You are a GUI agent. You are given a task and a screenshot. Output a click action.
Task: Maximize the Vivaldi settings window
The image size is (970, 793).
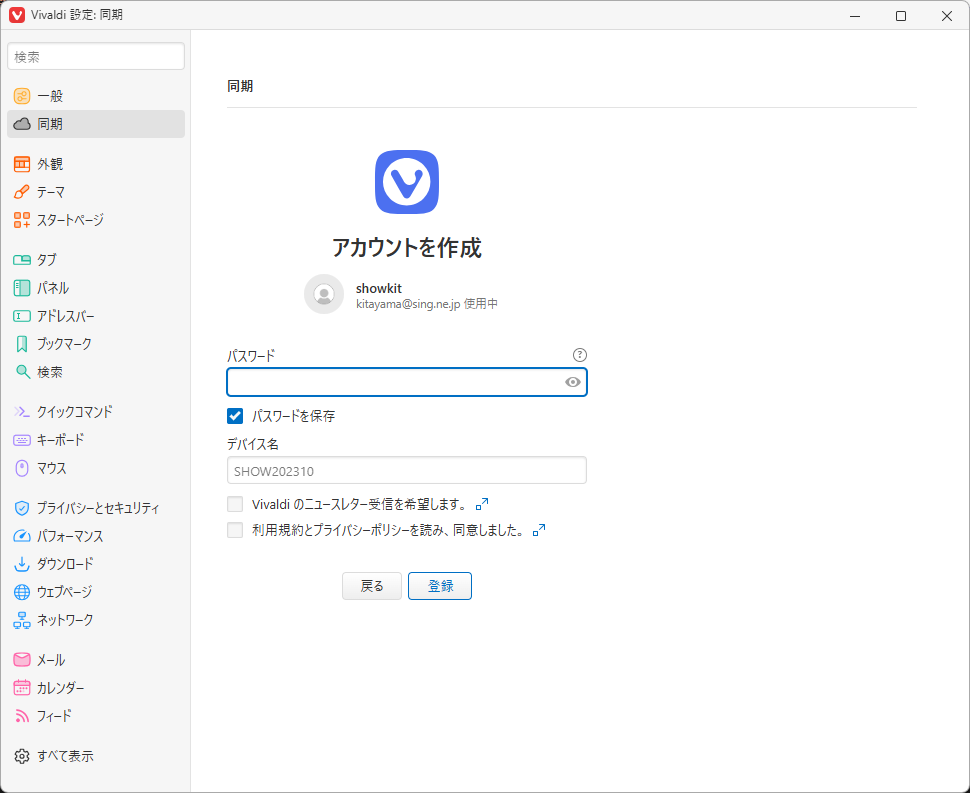pos(901,15)
